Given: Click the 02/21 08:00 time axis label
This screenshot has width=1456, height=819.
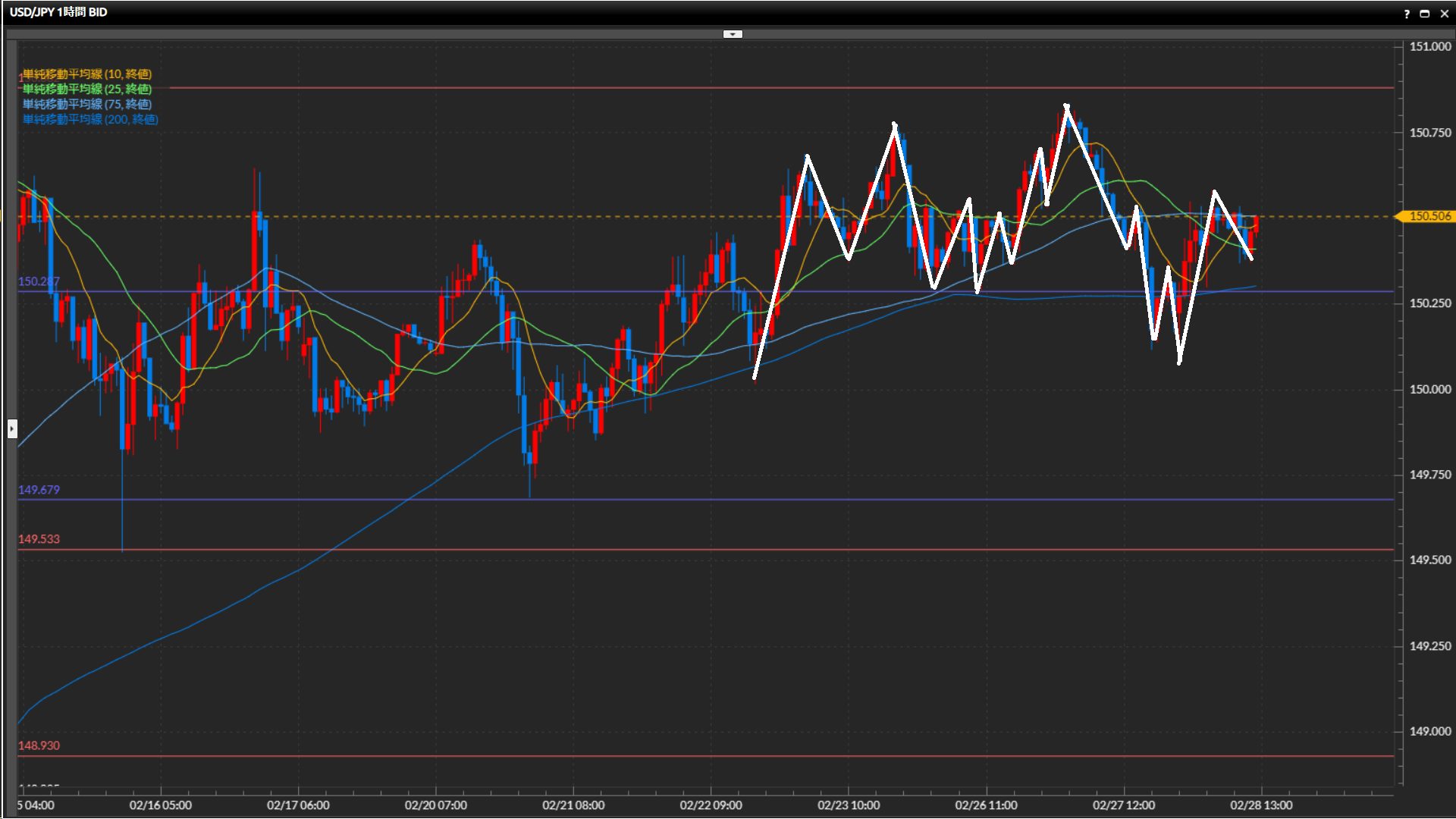Looking at the screenshot, I should tap(573, 805).
